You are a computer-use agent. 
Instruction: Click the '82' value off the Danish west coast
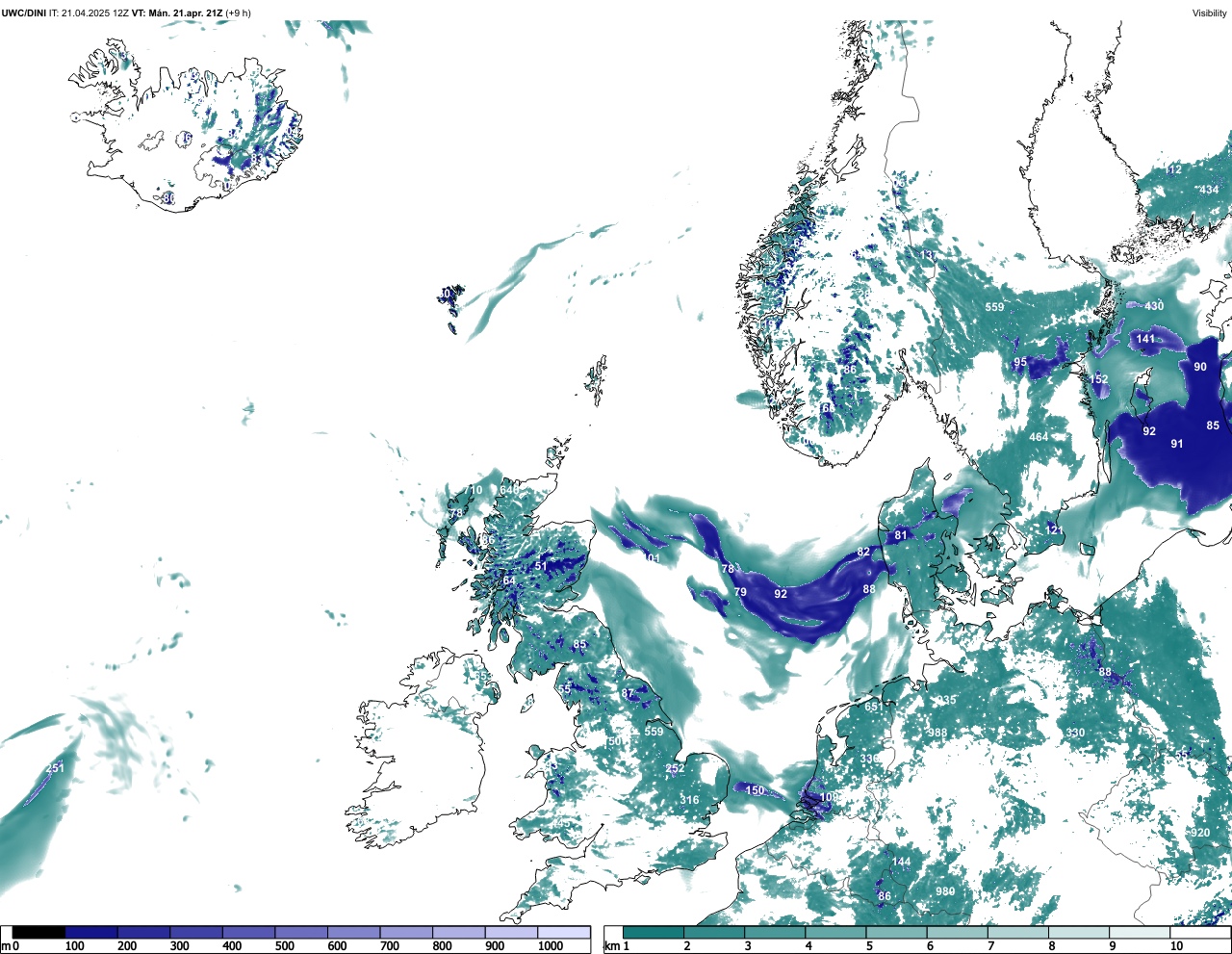(863, 552)
